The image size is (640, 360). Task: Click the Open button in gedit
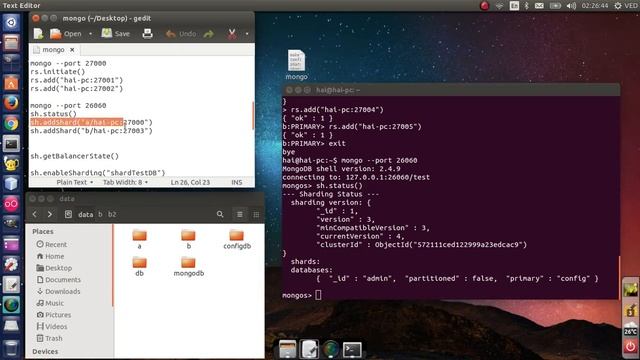click(x=66, y=34)
